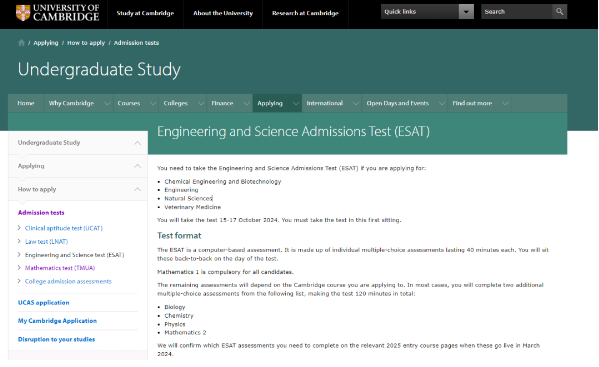Expand the International chevron

click(x=356, y=103)
